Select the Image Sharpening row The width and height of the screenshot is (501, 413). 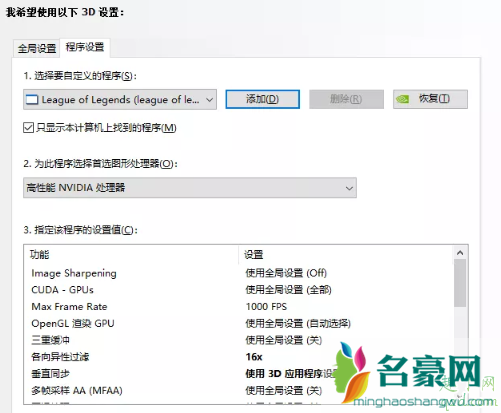(239, 273)
